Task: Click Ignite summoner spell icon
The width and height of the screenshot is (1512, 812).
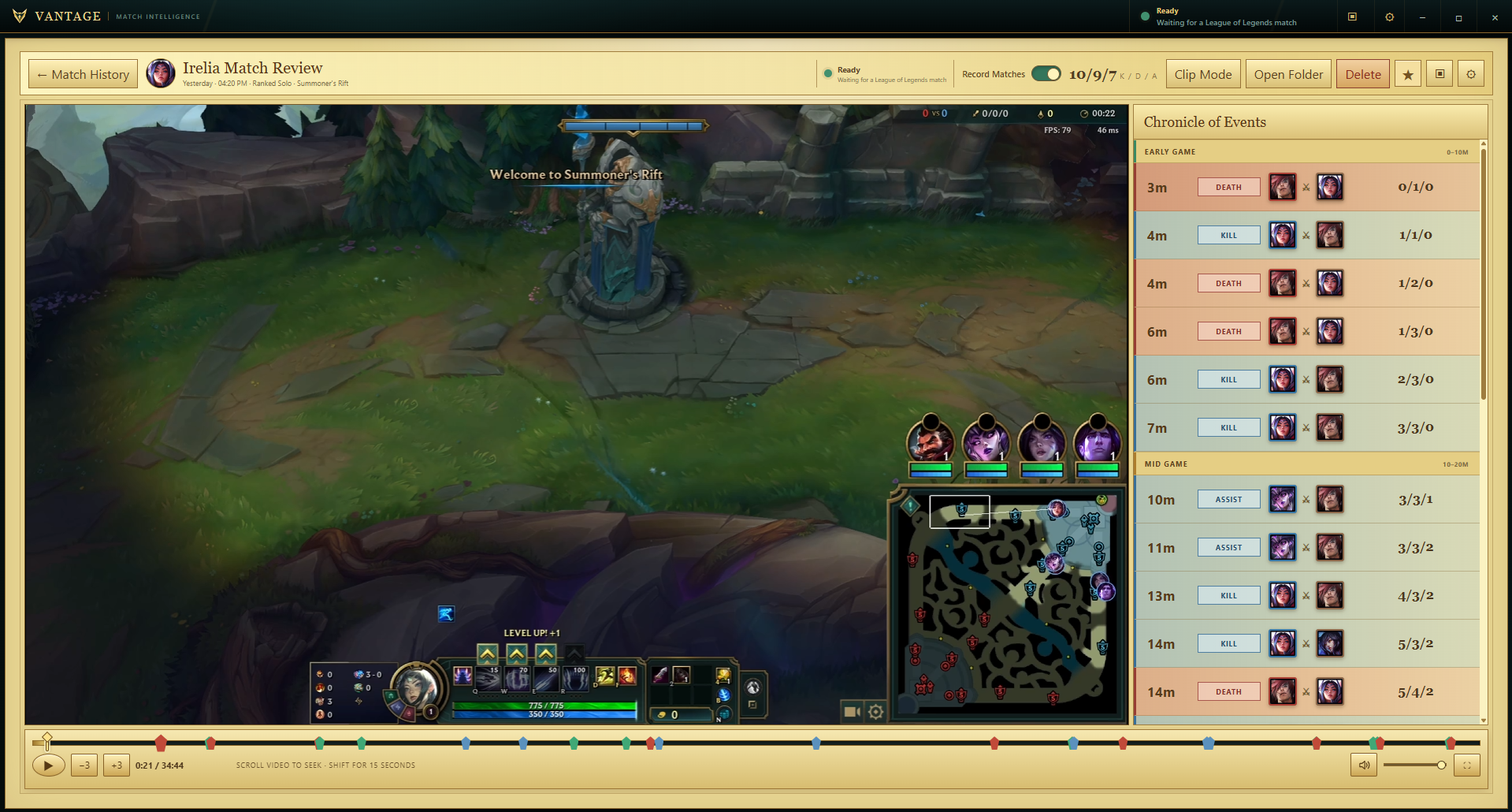Action: click(x=627, y=676)
